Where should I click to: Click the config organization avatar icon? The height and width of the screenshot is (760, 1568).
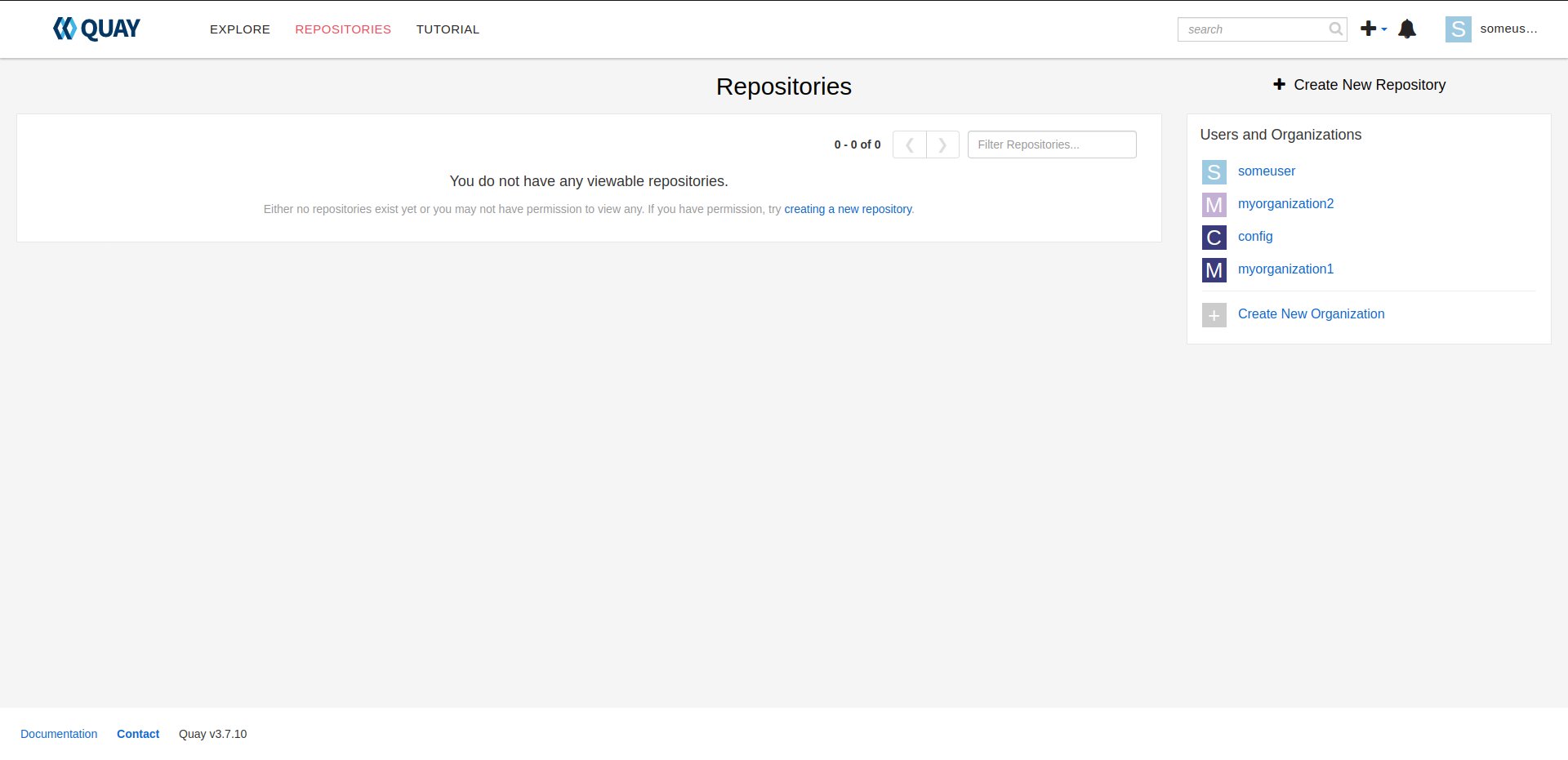[1214, 237]
